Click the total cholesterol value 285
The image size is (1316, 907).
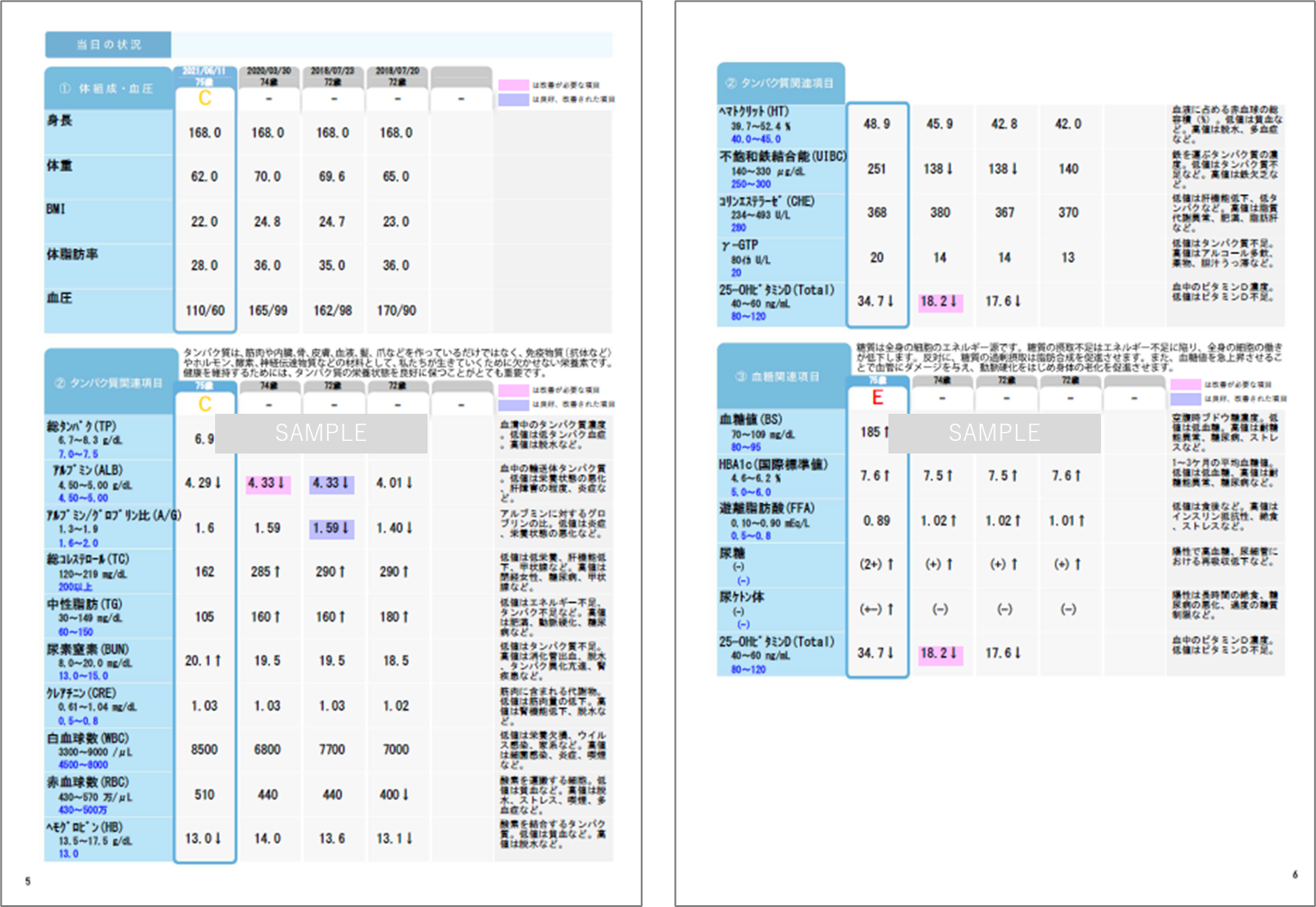pyautogui.click(x=266, y=572)
